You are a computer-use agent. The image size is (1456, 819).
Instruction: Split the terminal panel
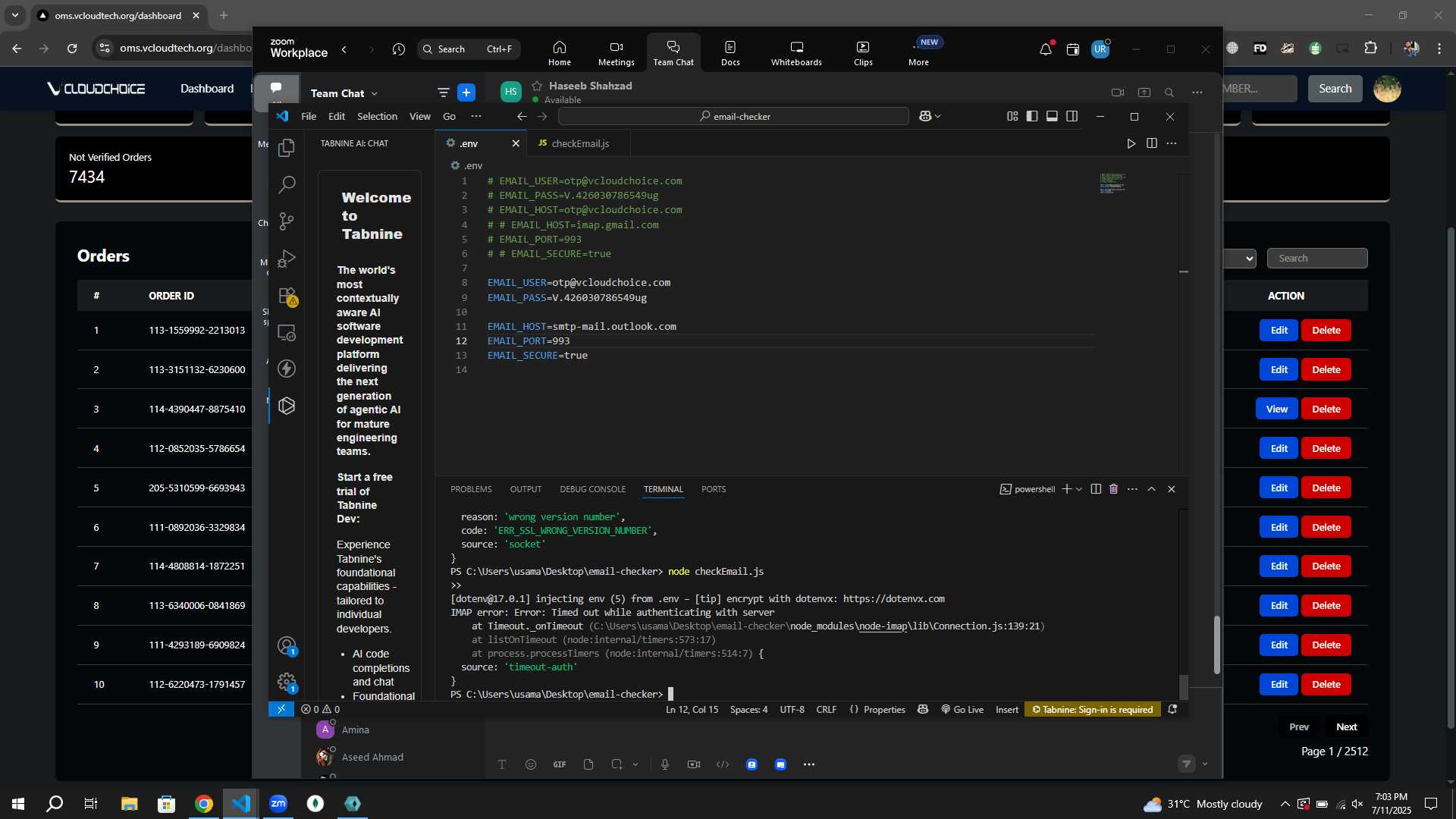point(1095,489)
